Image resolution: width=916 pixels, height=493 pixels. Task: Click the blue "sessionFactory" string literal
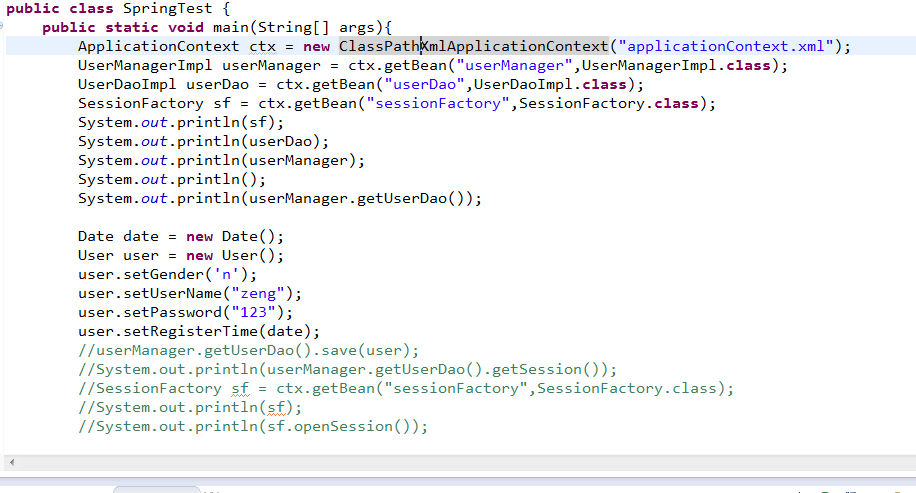pyautogui.click(x=438, y=103)
